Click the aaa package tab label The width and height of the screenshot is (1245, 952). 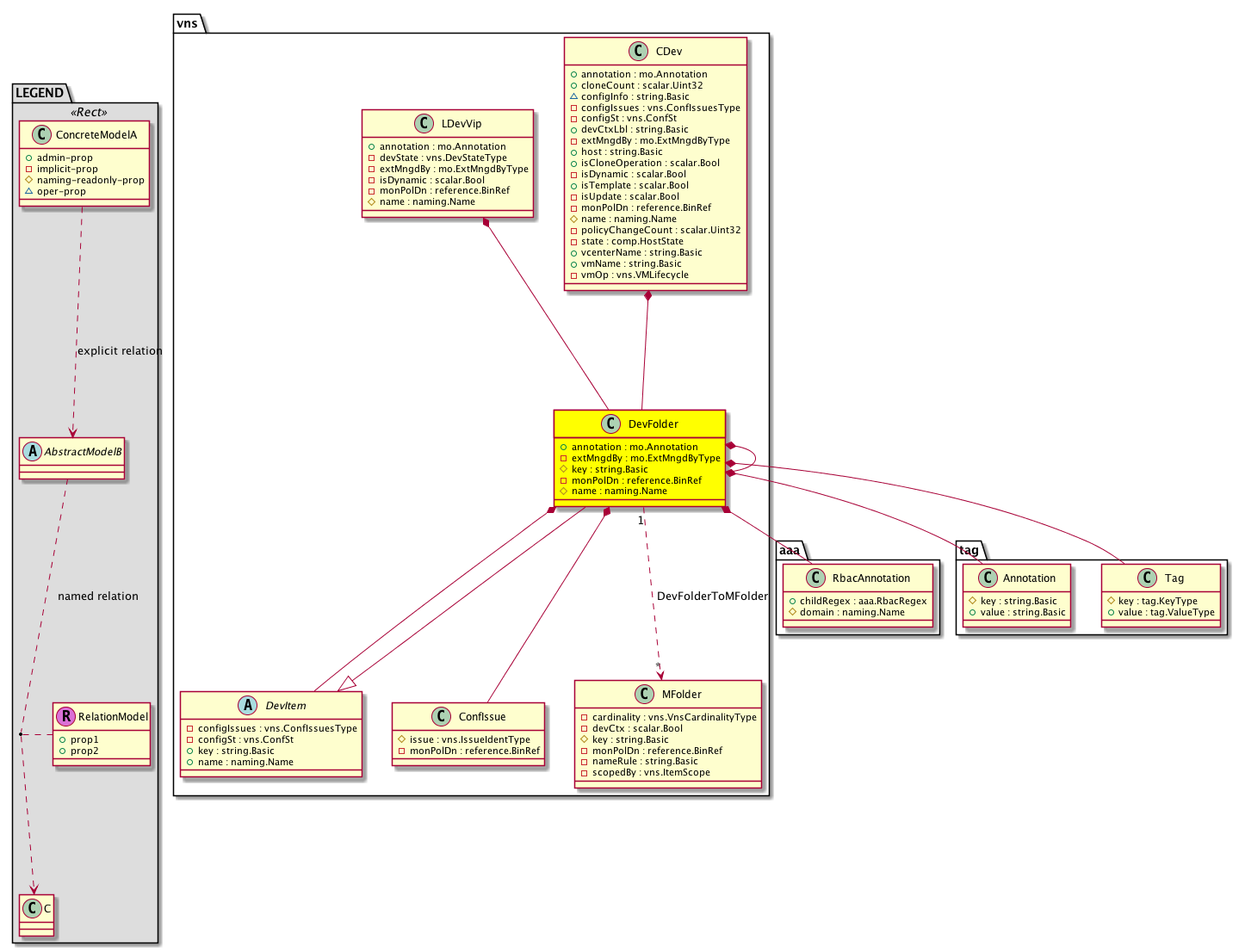click(789, 550)
